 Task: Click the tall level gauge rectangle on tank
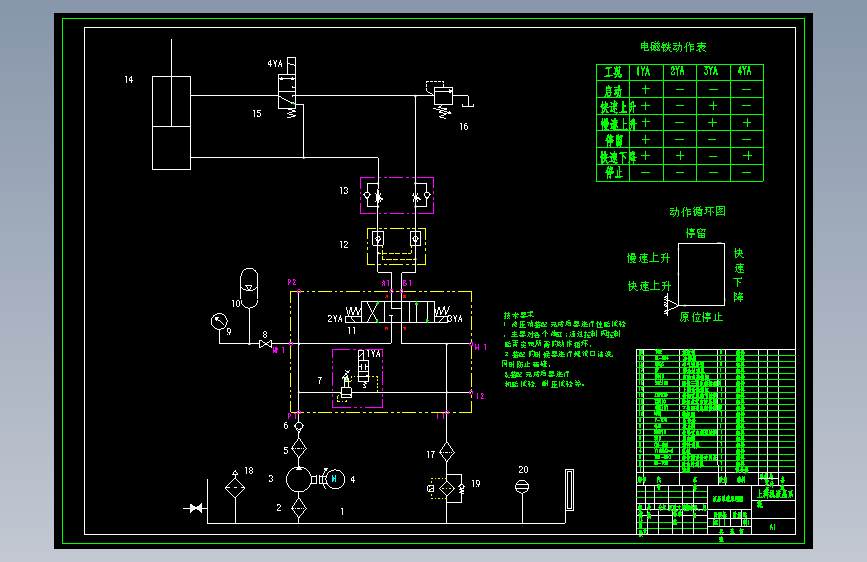[570, 490]
